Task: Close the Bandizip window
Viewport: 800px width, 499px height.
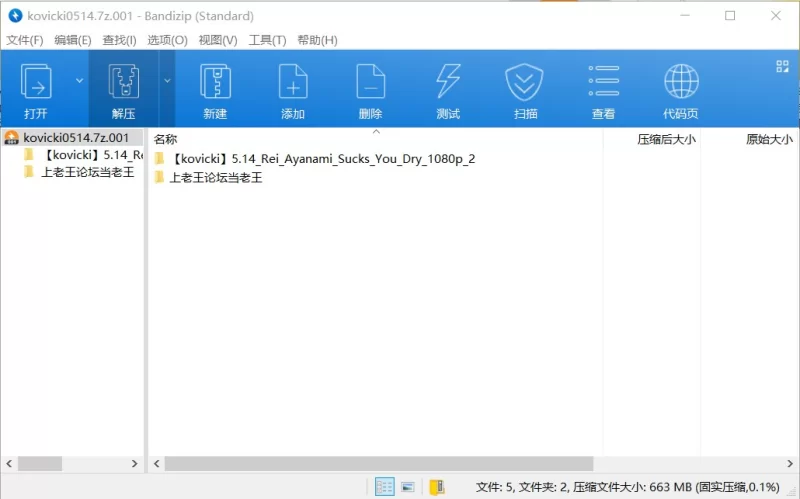Action: [x=776, y=16]
